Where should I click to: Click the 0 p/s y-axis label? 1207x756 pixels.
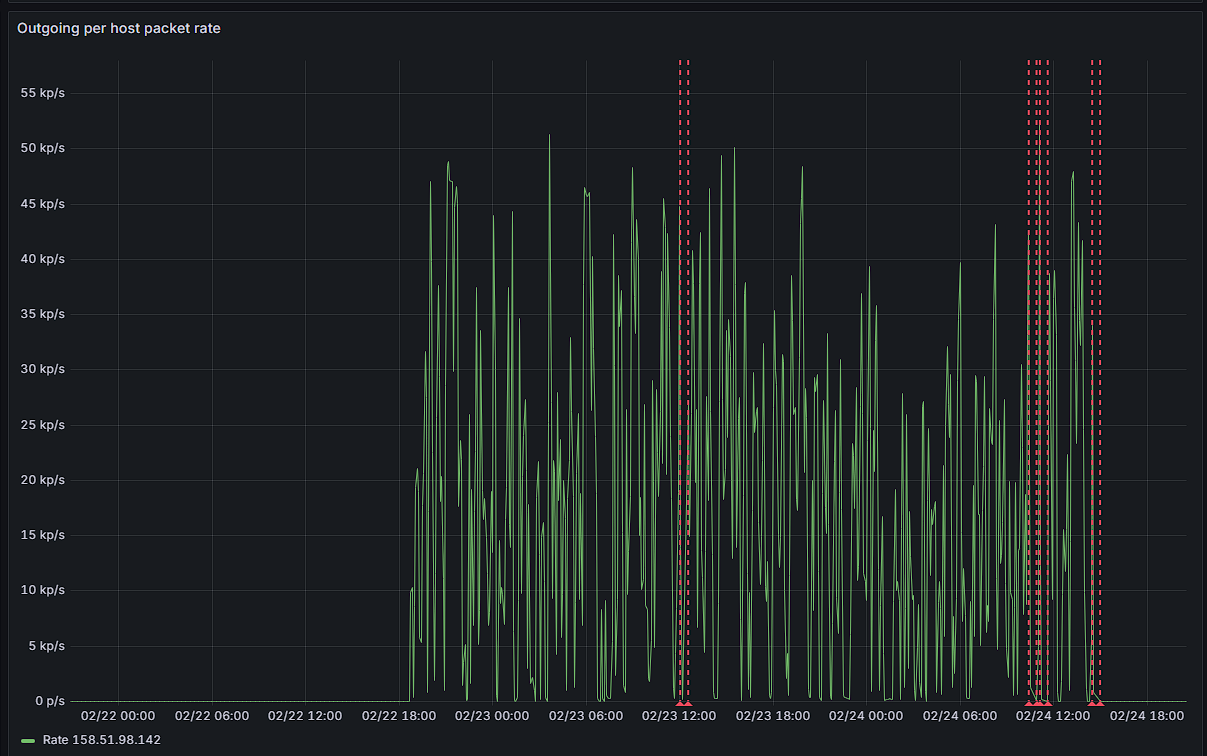point(48,700)
